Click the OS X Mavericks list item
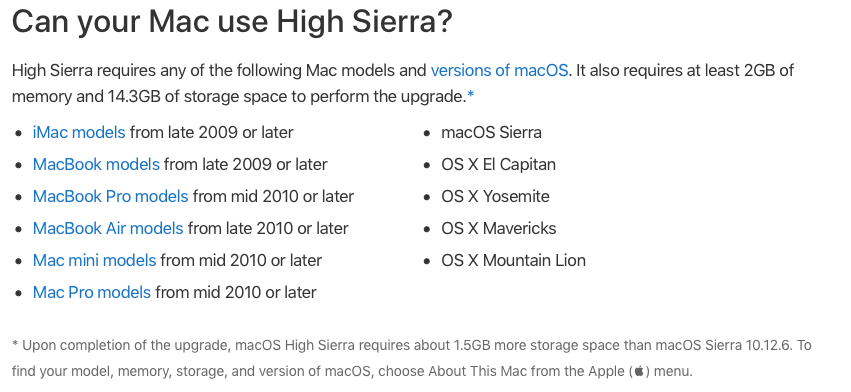Screen dimensions: 851x392 click(x=499, y=229)
